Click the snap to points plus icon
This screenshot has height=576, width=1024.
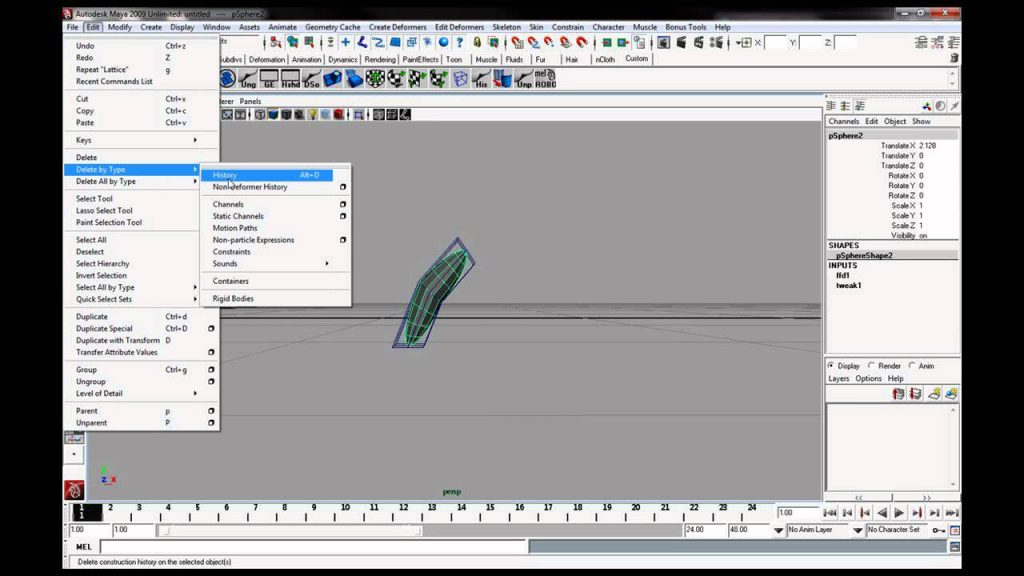point(345,42)
